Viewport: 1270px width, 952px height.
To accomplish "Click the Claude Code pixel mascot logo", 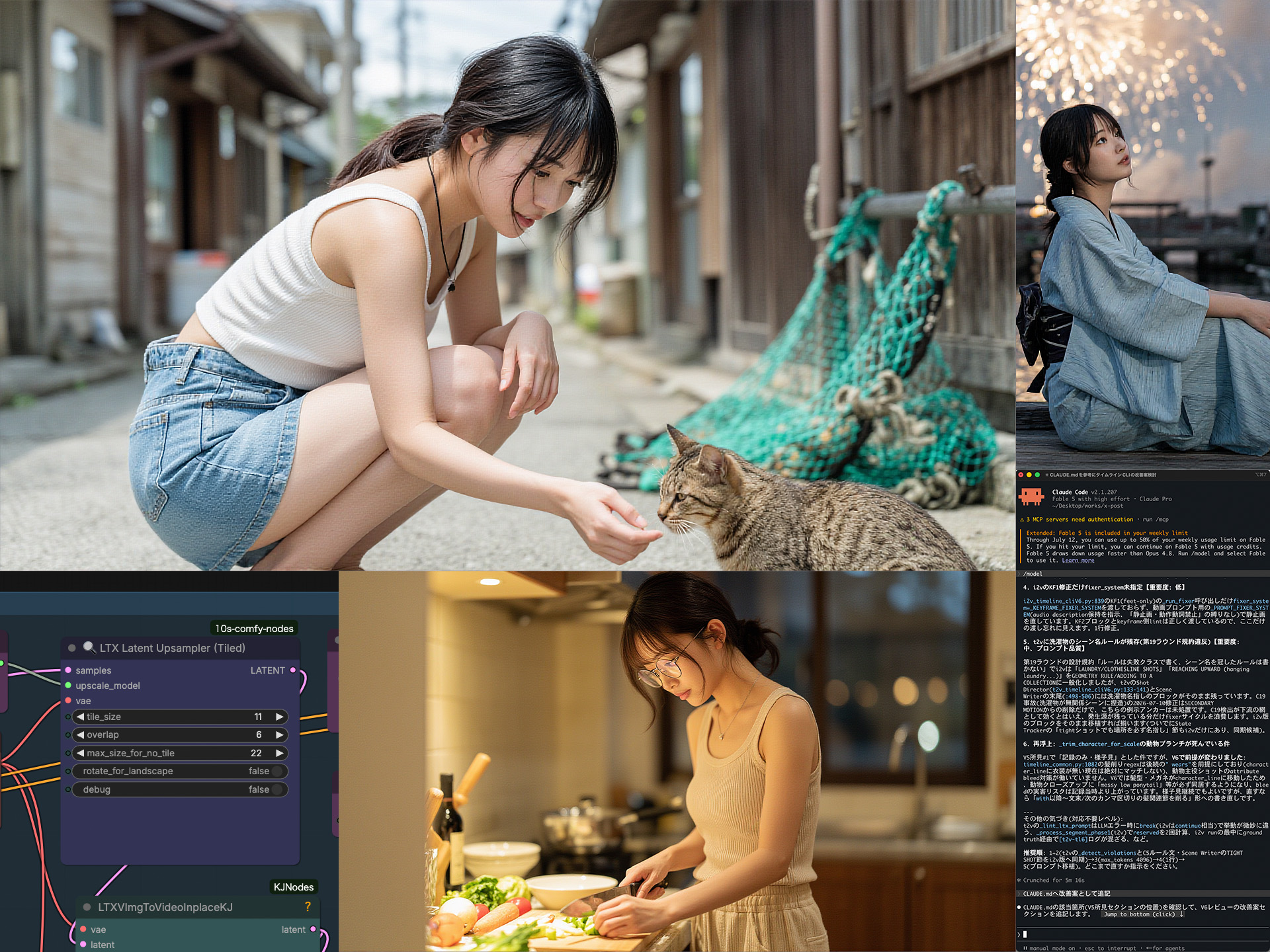I will [x=1031, y=496].
